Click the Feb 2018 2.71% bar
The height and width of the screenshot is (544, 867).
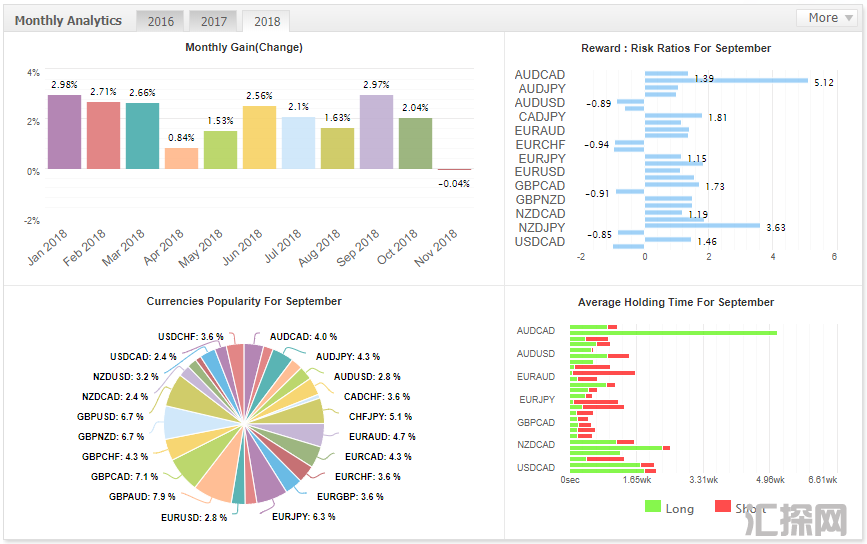coord(103,135)
